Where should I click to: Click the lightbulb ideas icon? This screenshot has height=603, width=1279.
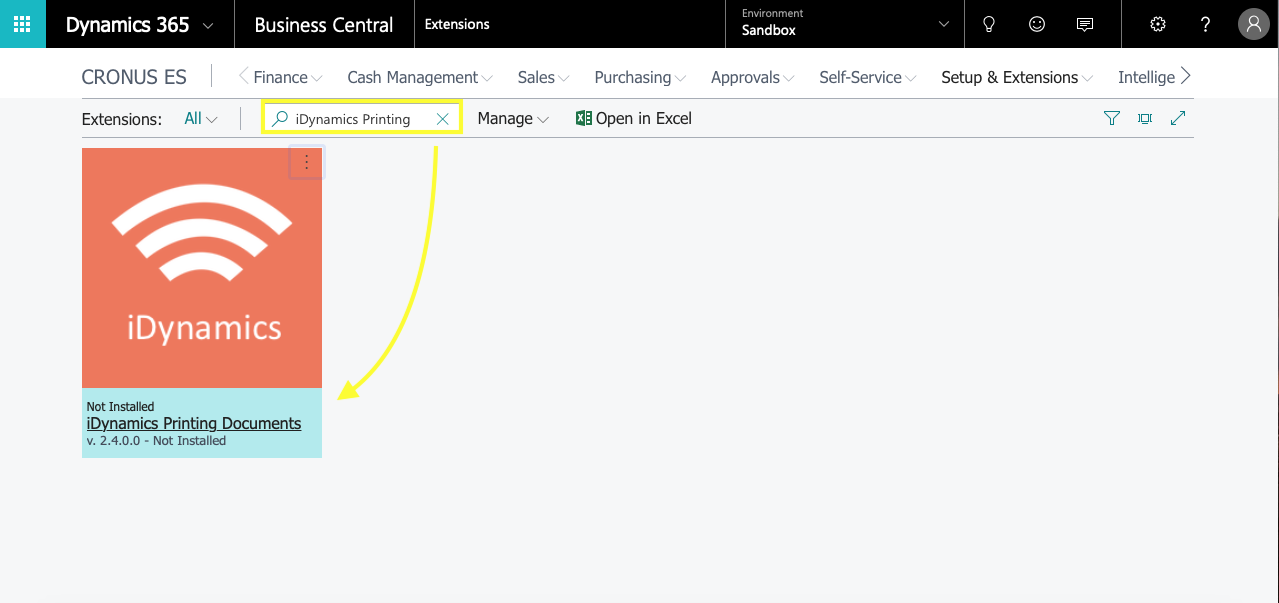(989, 24)
